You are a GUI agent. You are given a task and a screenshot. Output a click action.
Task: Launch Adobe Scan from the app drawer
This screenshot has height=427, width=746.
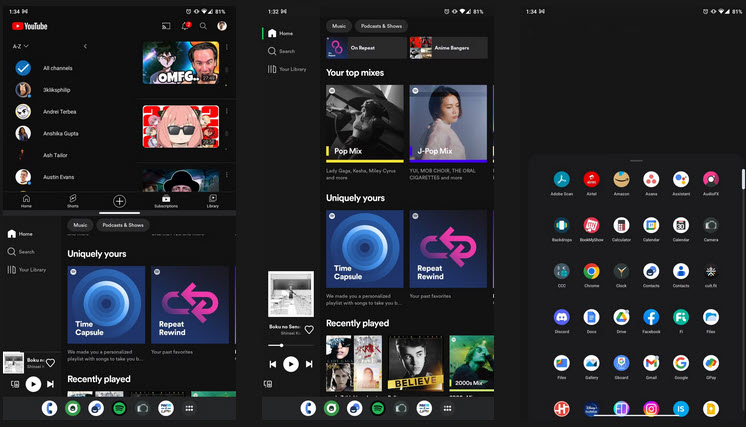click(562, 179)
